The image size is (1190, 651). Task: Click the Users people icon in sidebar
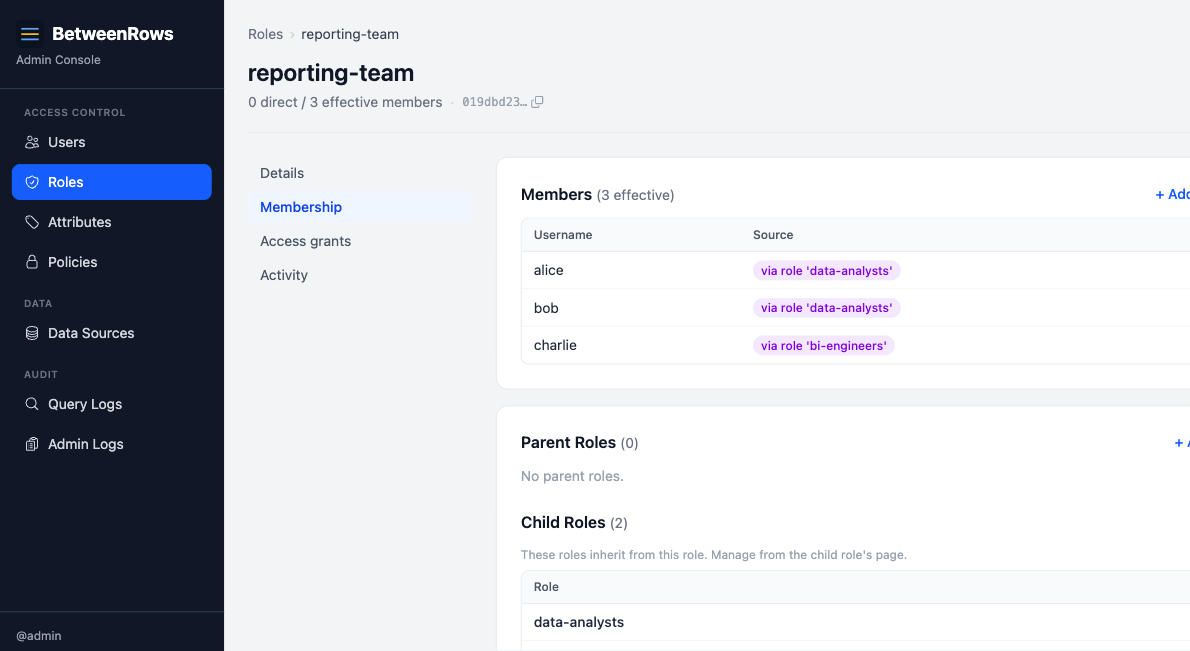coord(32,142)
